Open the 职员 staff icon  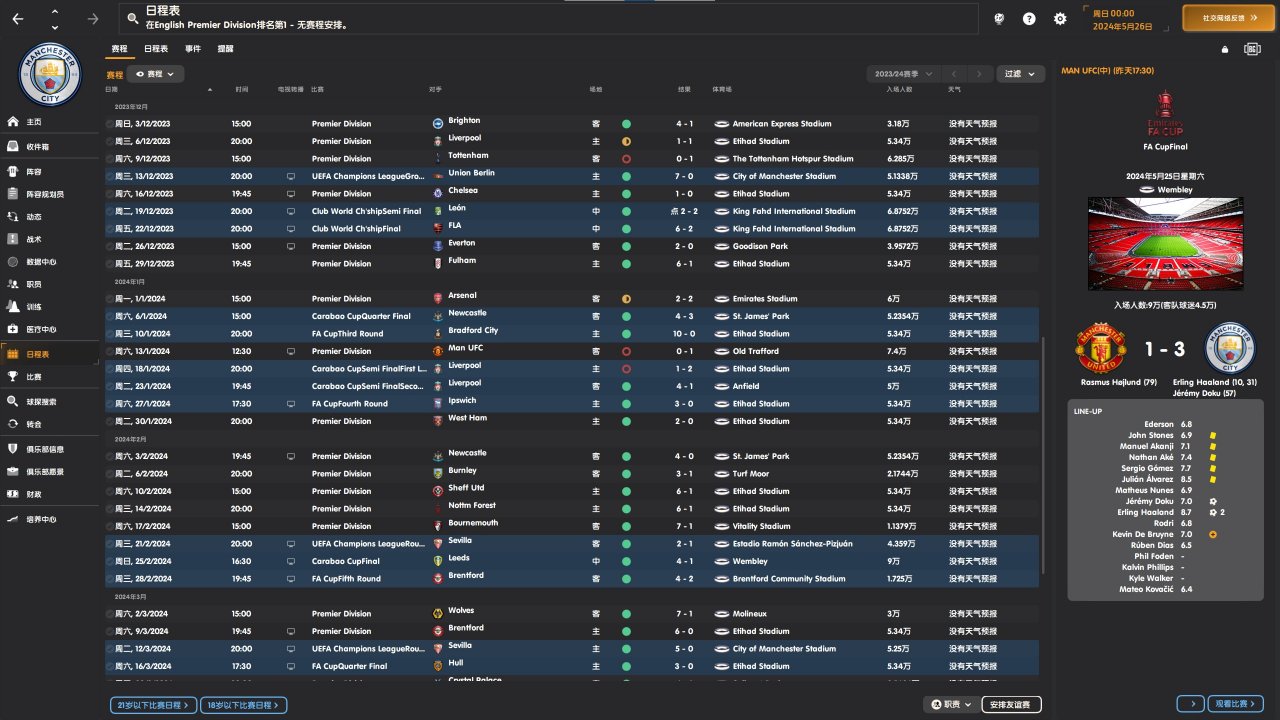point(13,284)
